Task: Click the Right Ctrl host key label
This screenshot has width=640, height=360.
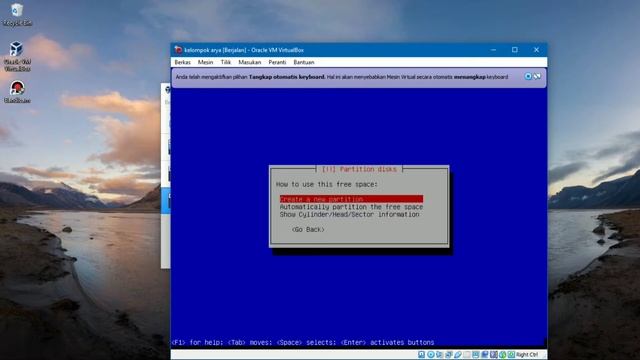Action: pyautogui.click(x=527, y=355)
